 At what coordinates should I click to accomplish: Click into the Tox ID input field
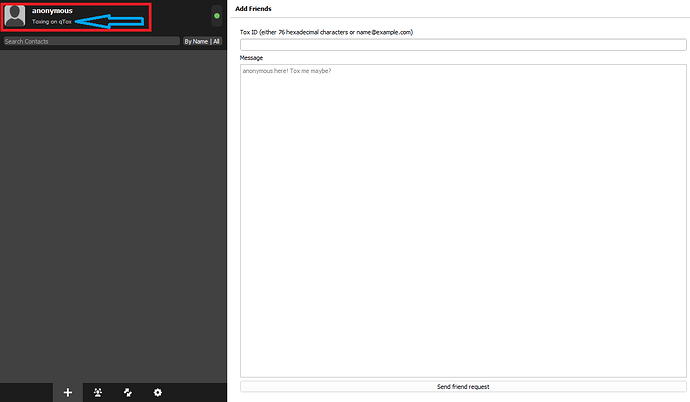point(463,44)
